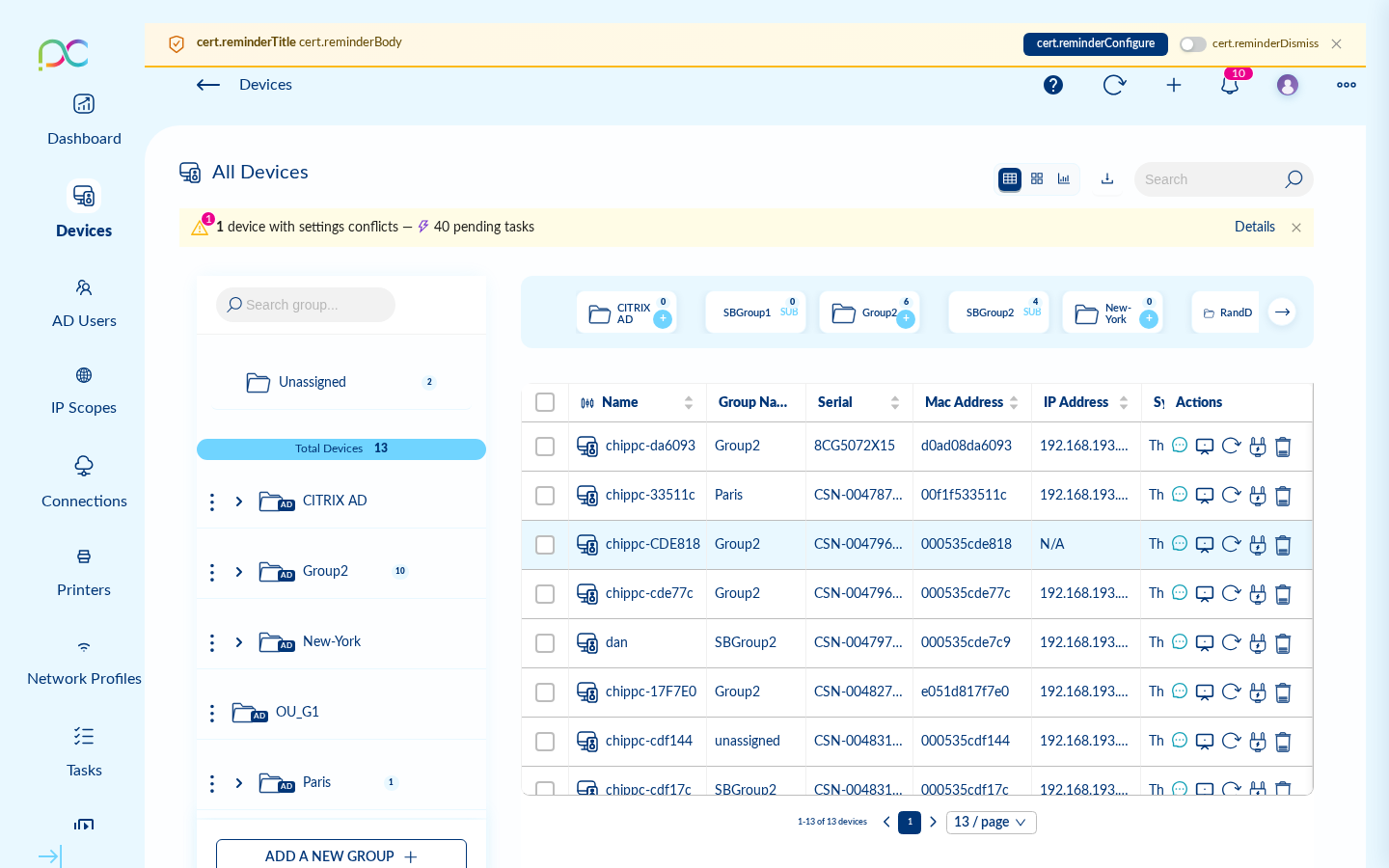Toggle the cert.reminderDismiss switch
Image resolution: width=1389 pixels, height=868 pixels.
1192,44
